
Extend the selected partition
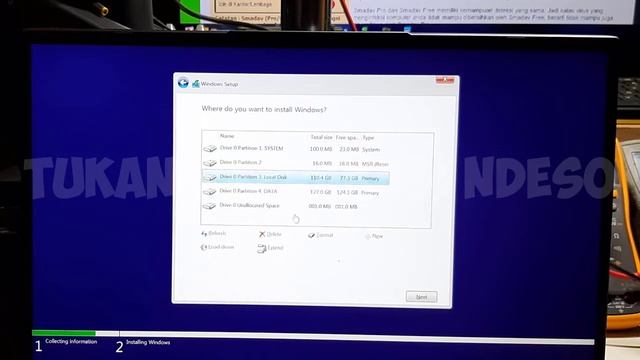point(270,248)
